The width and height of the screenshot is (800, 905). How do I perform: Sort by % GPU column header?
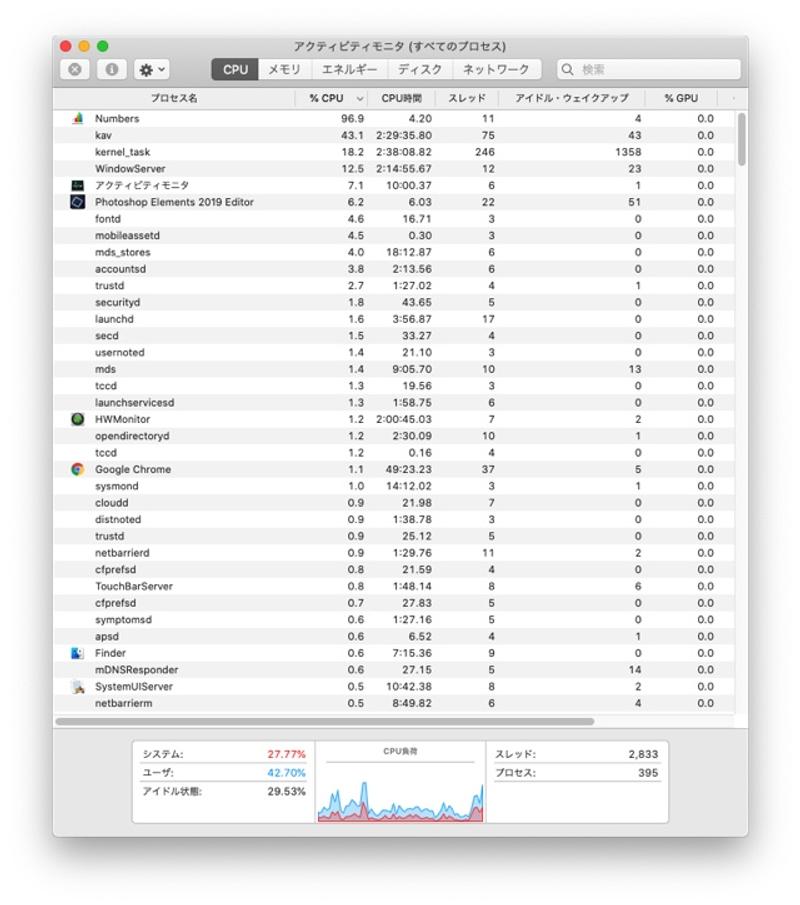point(681,98)
